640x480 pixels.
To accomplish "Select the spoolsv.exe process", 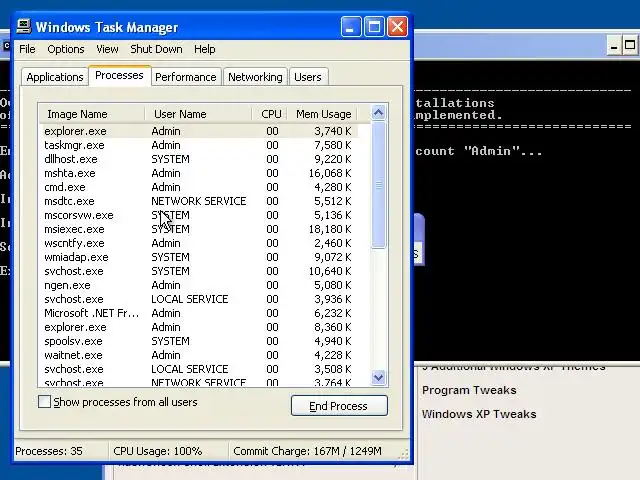I will [x=199, y=341].
